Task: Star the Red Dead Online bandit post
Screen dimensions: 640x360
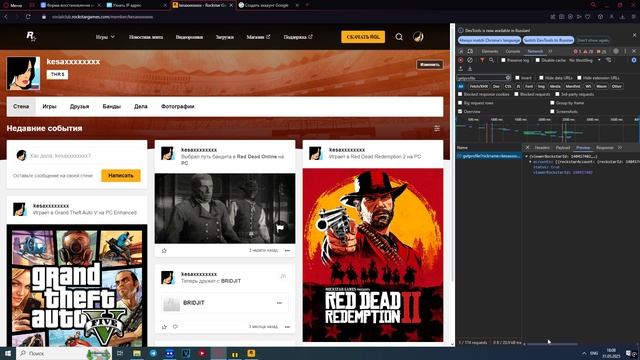Action: click(x=164, y=250)
